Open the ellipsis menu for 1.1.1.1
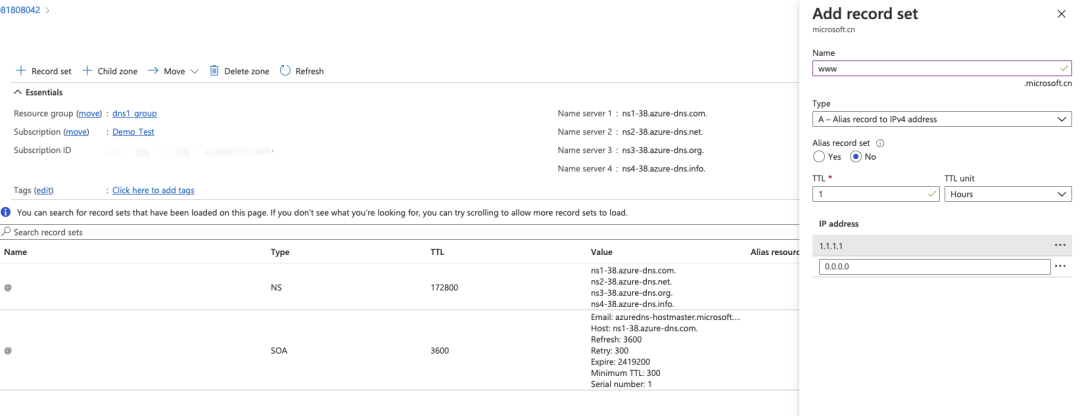 1060,245
